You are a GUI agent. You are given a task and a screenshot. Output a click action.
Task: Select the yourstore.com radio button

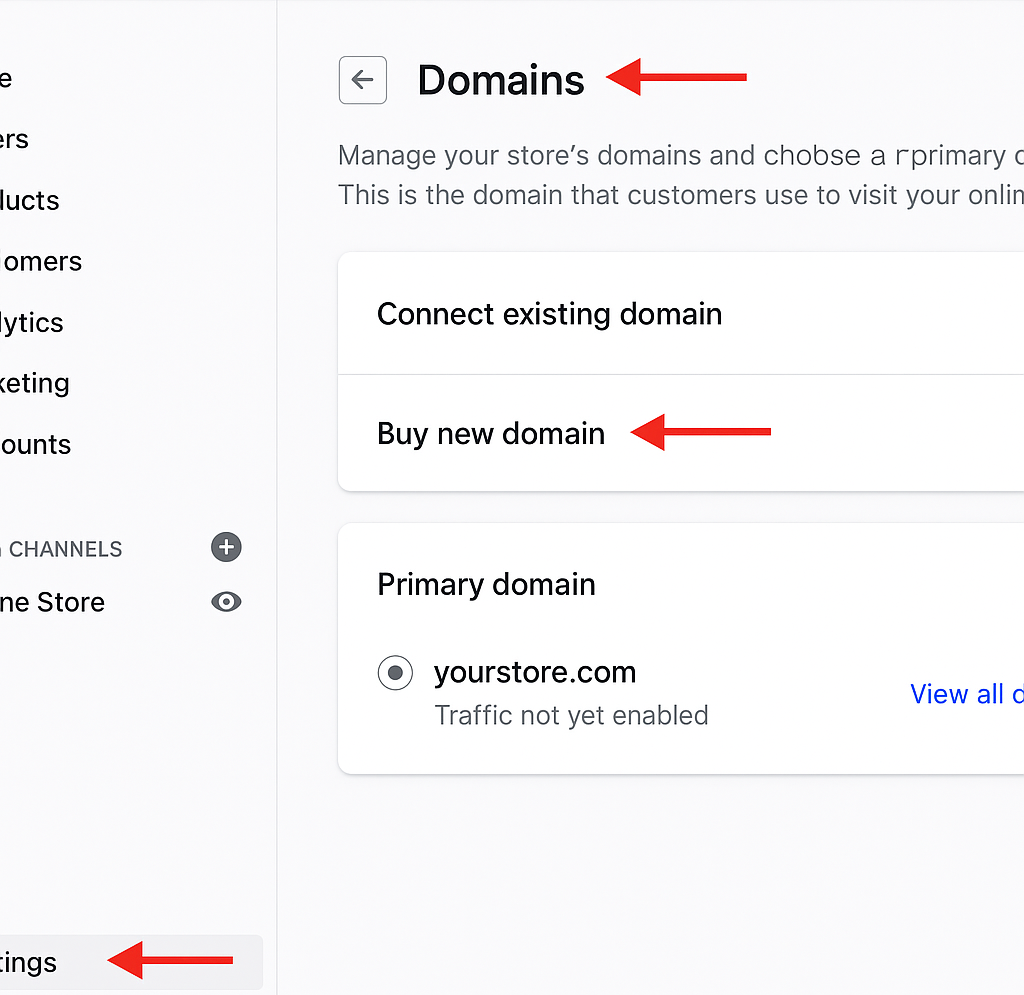[395, 673]
